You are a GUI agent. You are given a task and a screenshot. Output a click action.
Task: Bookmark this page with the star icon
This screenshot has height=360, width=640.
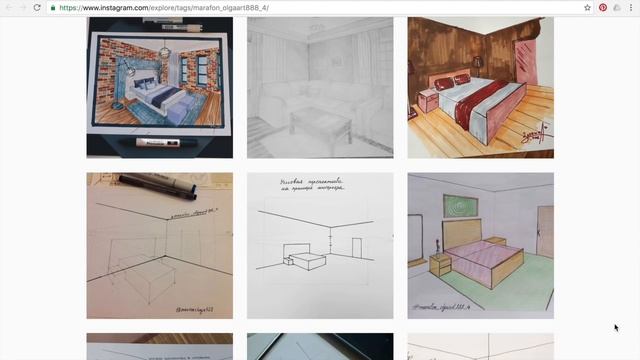point(587,7)
